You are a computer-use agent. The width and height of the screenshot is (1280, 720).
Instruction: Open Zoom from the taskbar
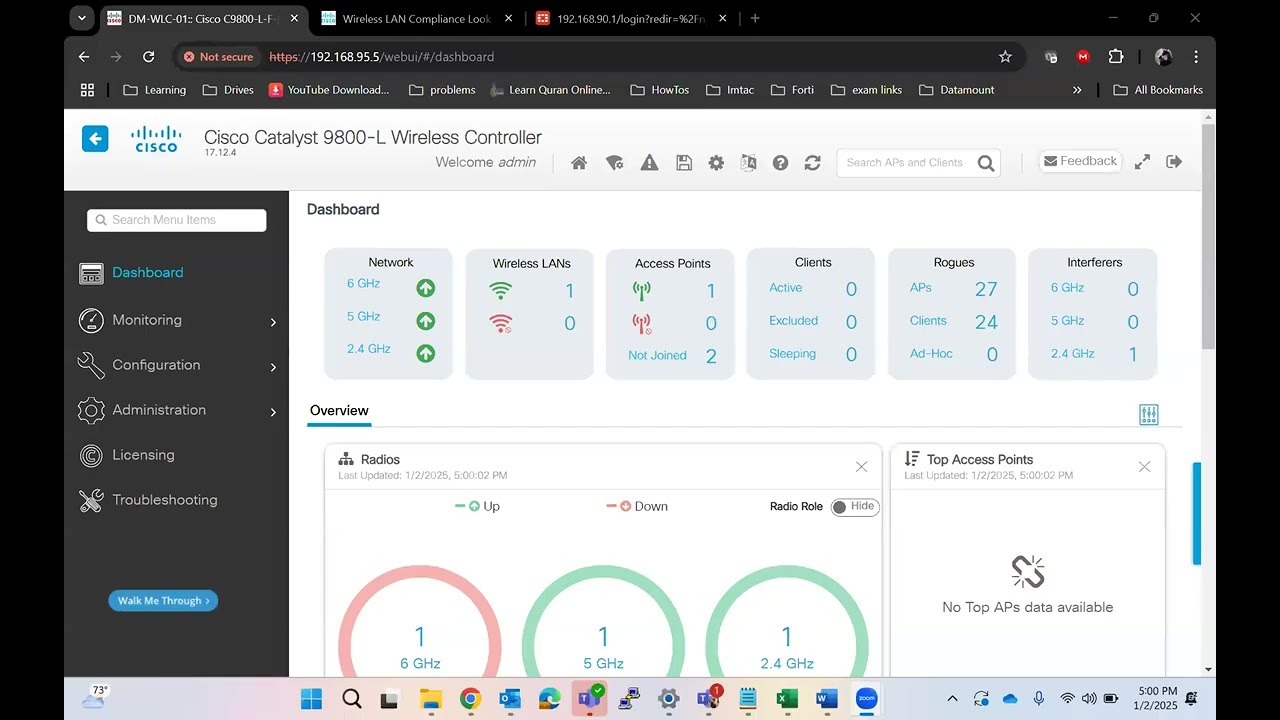[x=866, y=699]
